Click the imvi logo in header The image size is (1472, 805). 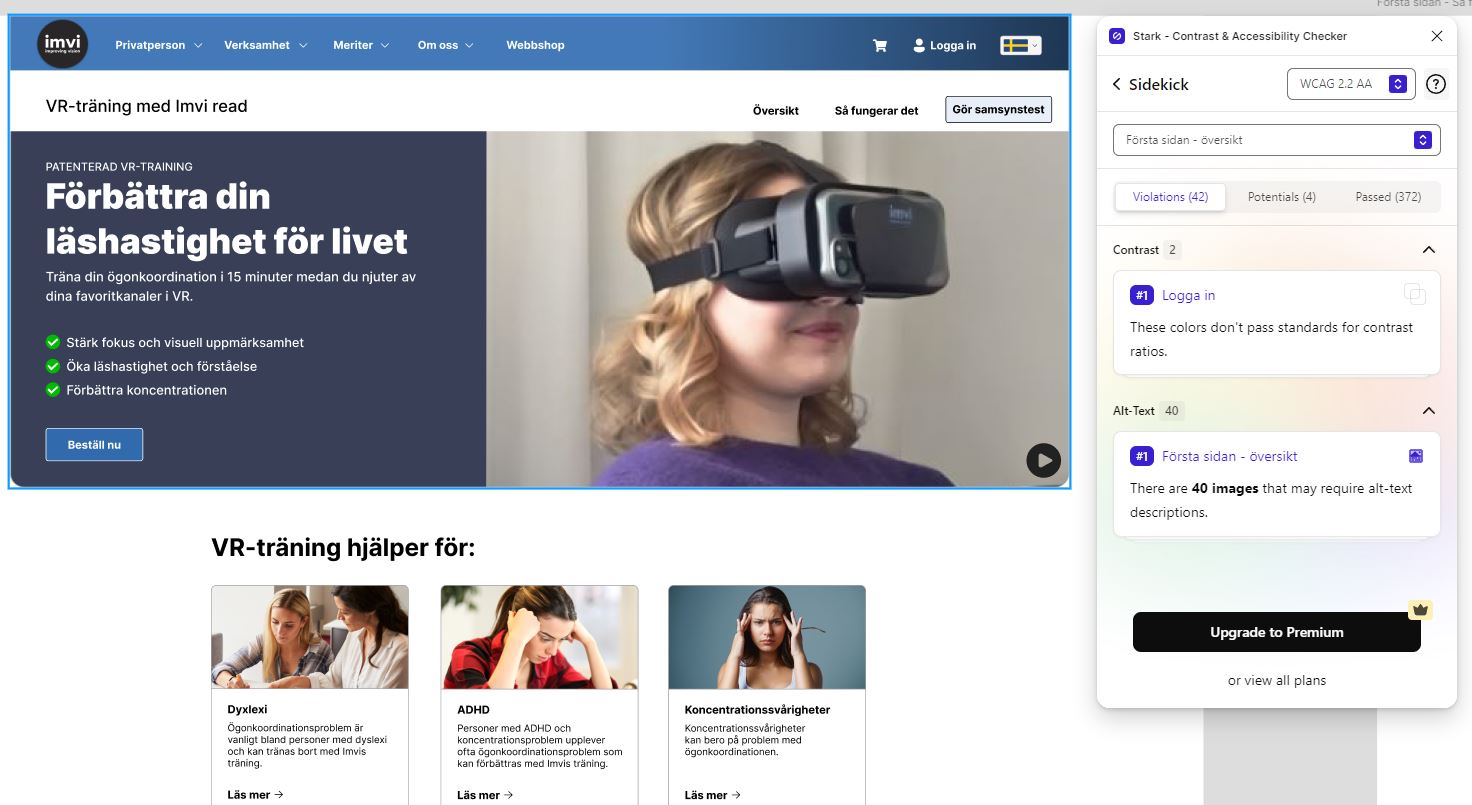(x=62, y=45)
